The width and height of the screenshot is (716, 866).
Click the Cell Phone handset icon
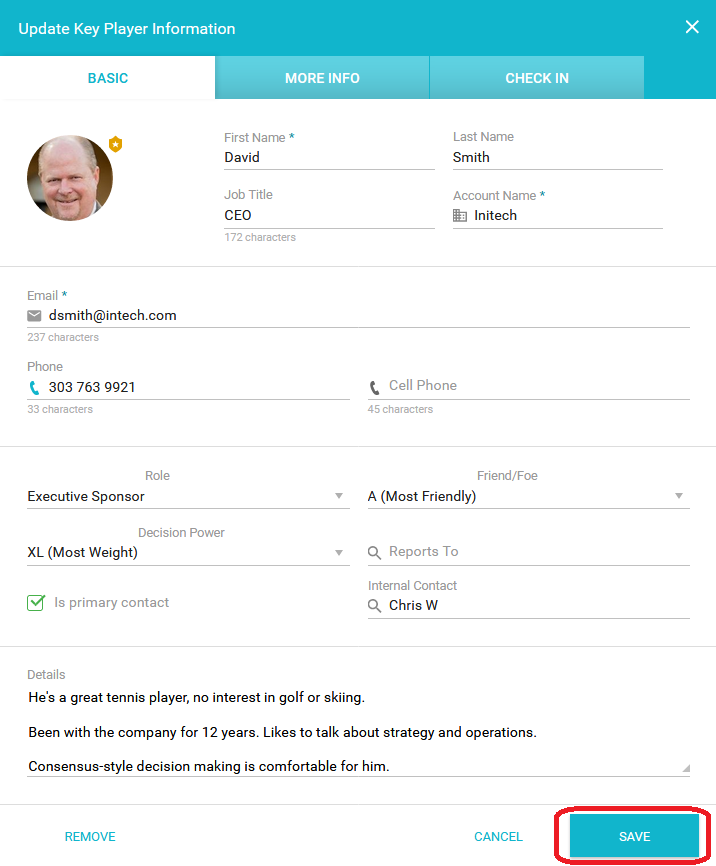pos(375,388)
